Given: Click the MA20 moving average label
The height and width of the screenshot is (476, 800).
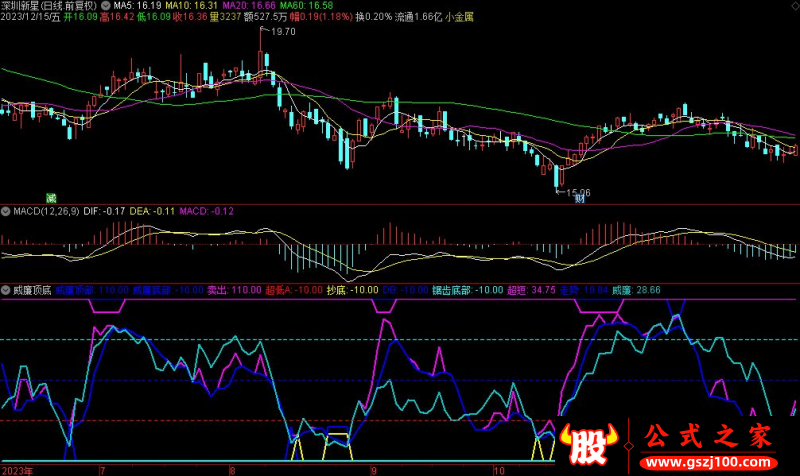Looking at the screenshot, I should point(248,5).
